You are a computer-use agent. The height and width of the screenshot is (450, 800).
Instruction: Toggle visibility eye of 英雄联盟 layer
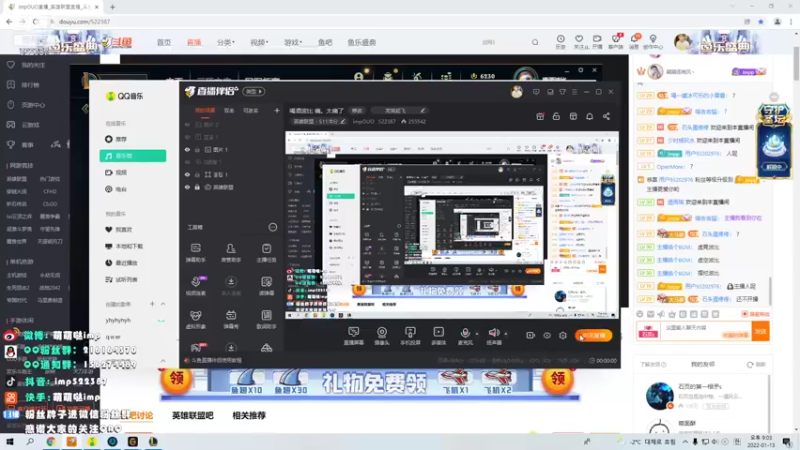click(x=187, y=187)
